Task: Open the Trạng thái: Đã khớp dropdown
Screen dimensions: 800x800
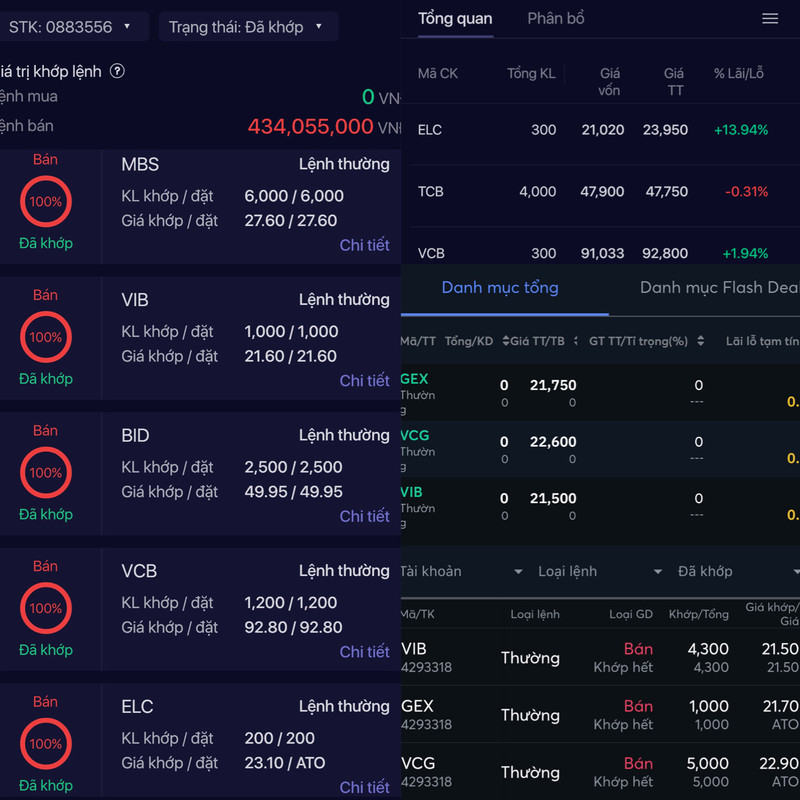Action: click(248, 27)
